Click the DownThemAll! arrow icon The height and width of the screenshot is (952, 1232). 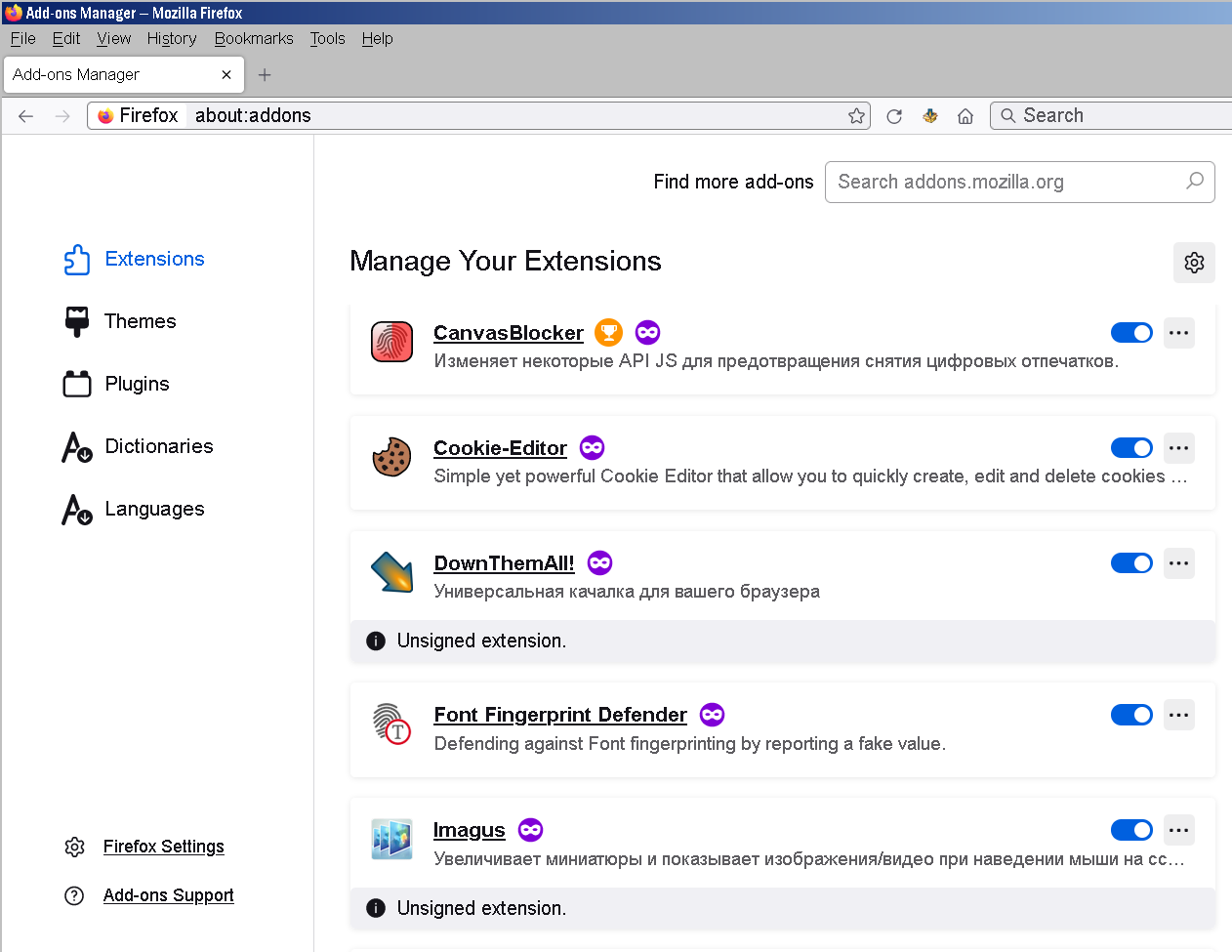(391, 572)
